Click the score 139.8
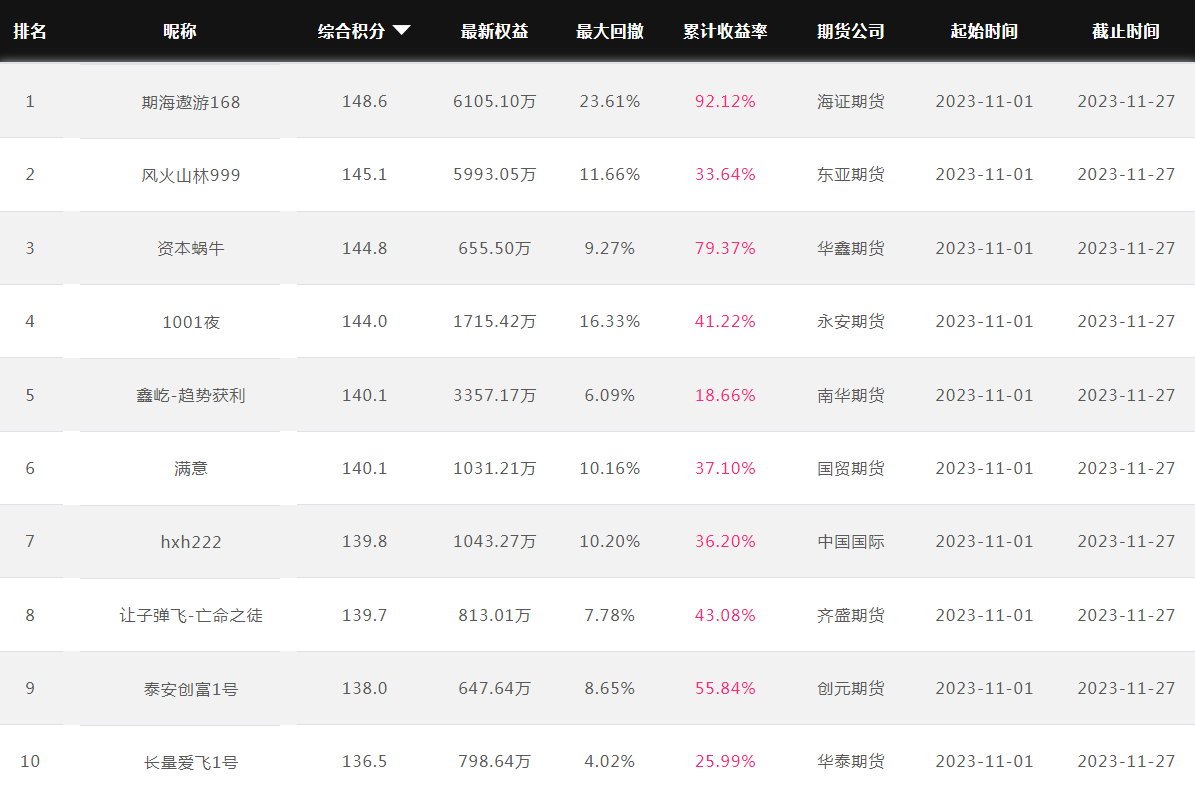This screenshot has width=1195, height=793. pos(364,542)
